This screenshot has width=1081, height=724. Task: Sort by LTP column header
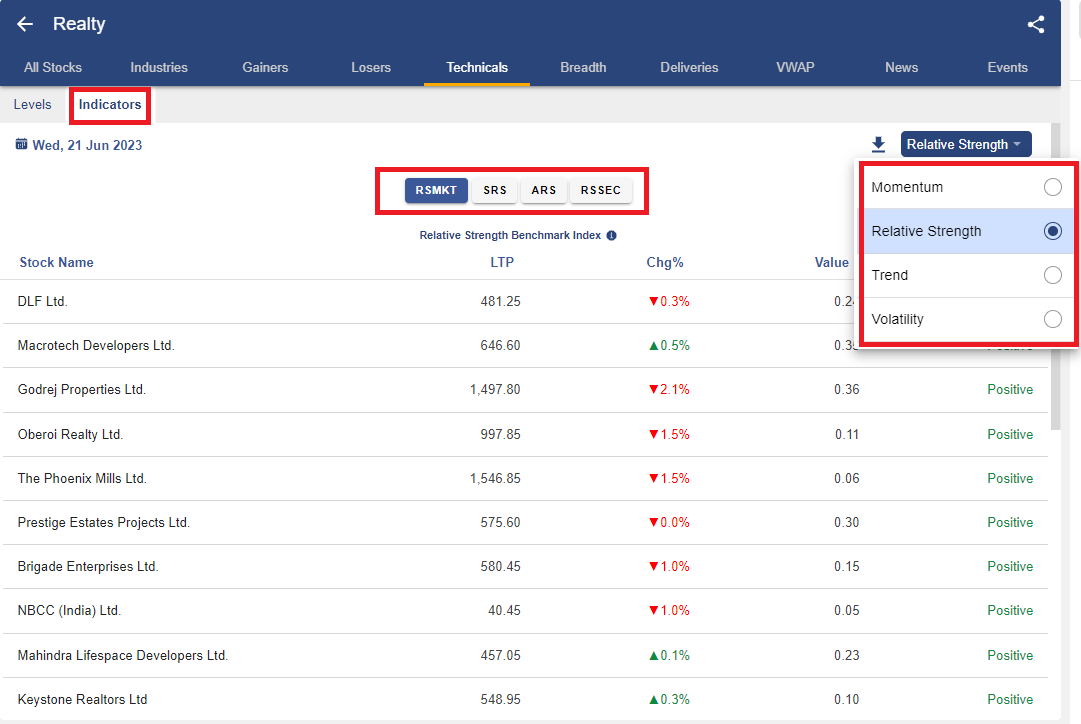pyautogui.click(x=502, y=263)
